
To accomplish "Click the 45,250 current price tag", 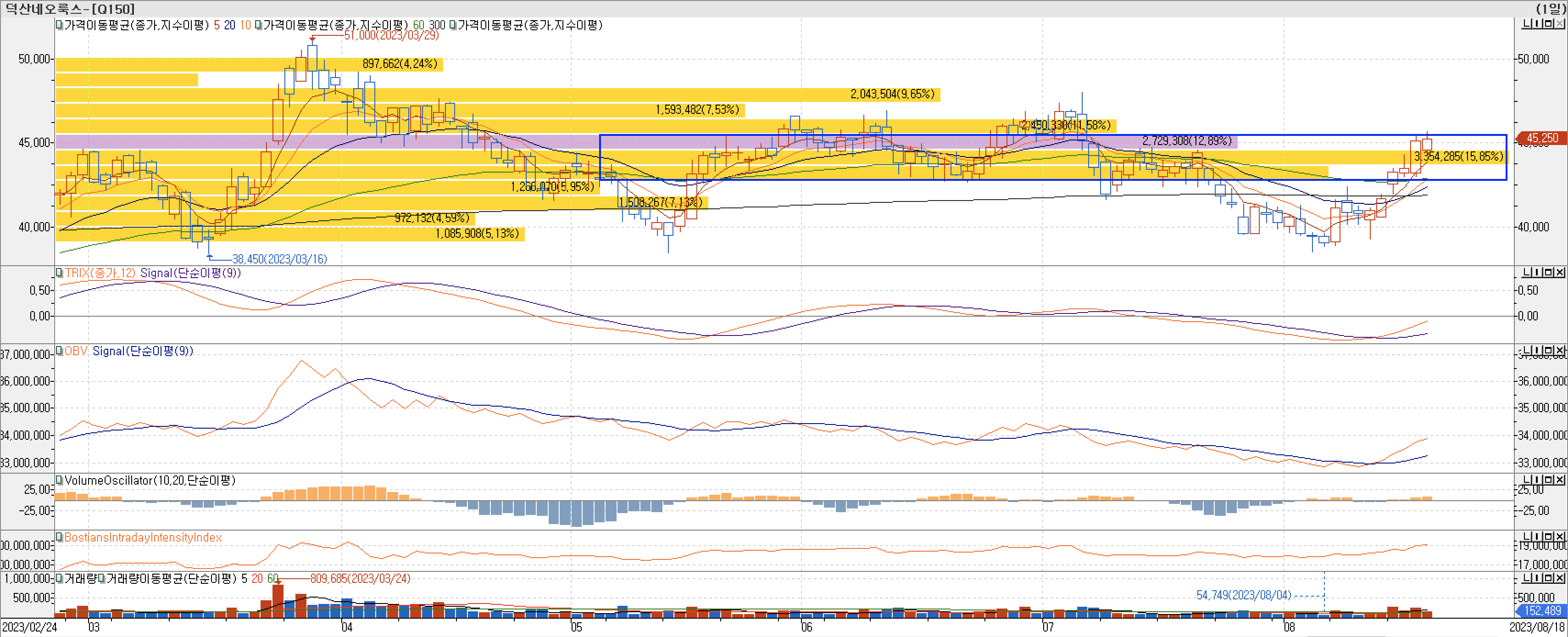I will click(x=1541, y=138).
